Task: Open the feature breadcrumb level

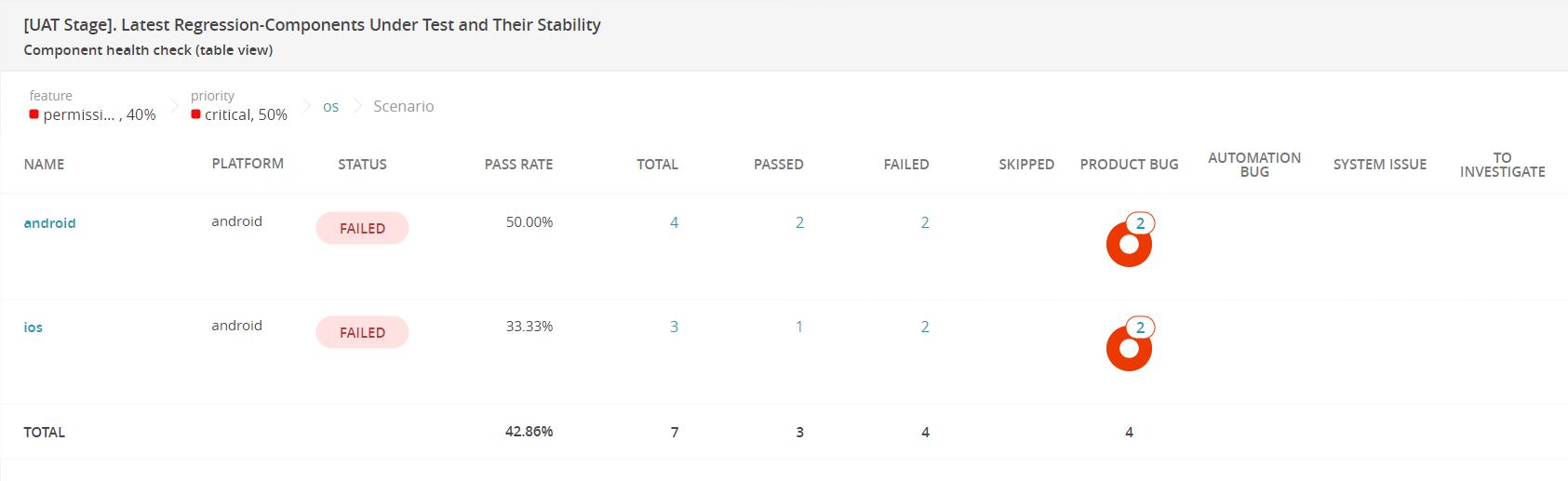Action: click(x=92, y=106)
